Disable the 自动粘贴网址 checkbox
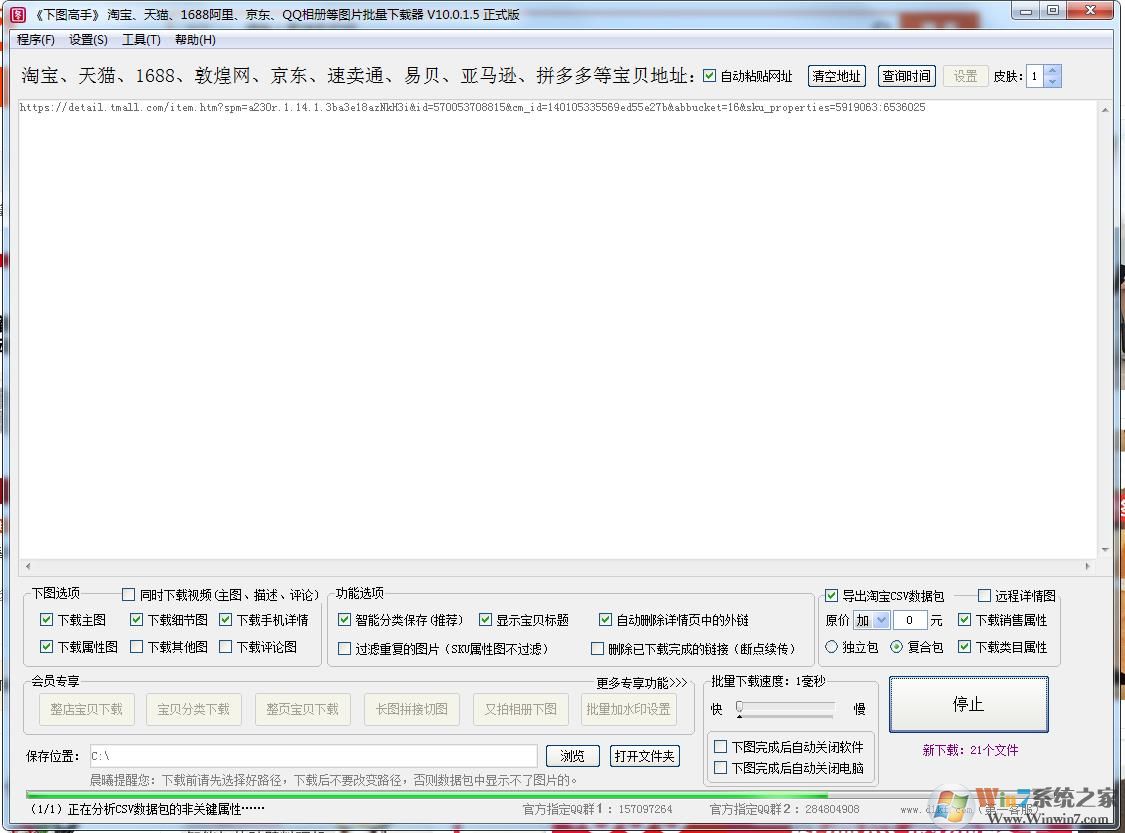This screenshot has width=1125, height=833. click(709, 75)
